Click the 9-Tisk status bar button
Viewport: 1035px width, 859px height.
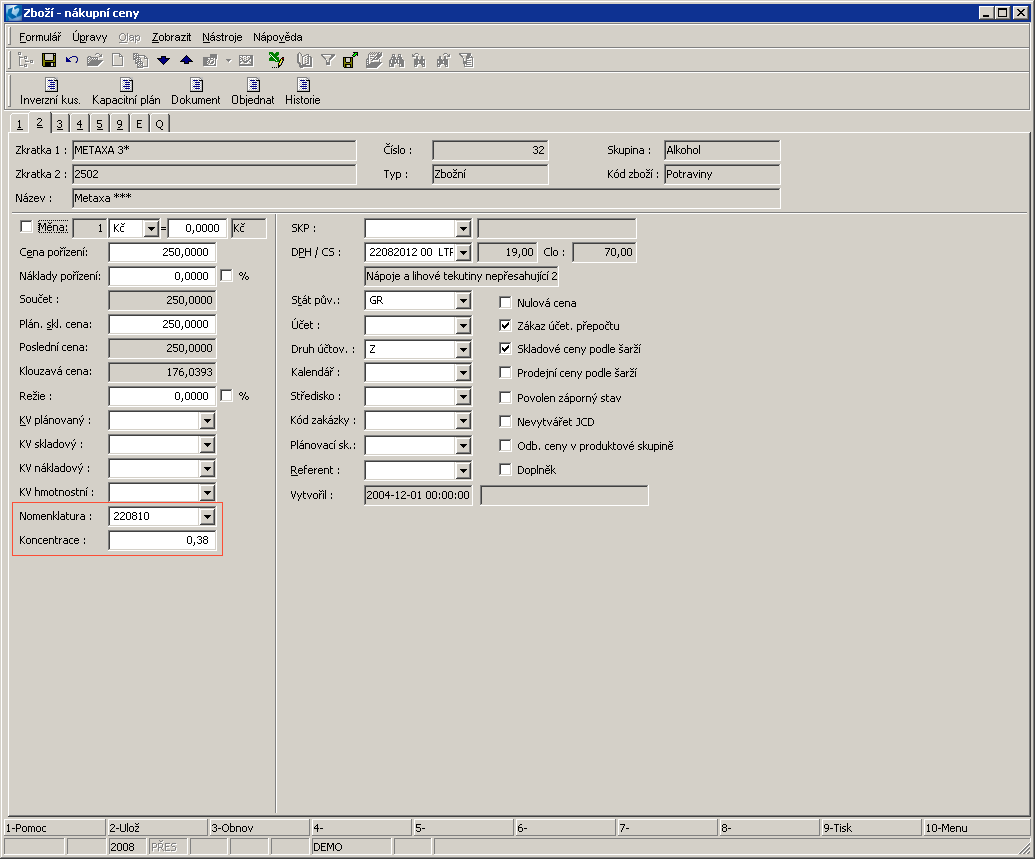point(870,828)
